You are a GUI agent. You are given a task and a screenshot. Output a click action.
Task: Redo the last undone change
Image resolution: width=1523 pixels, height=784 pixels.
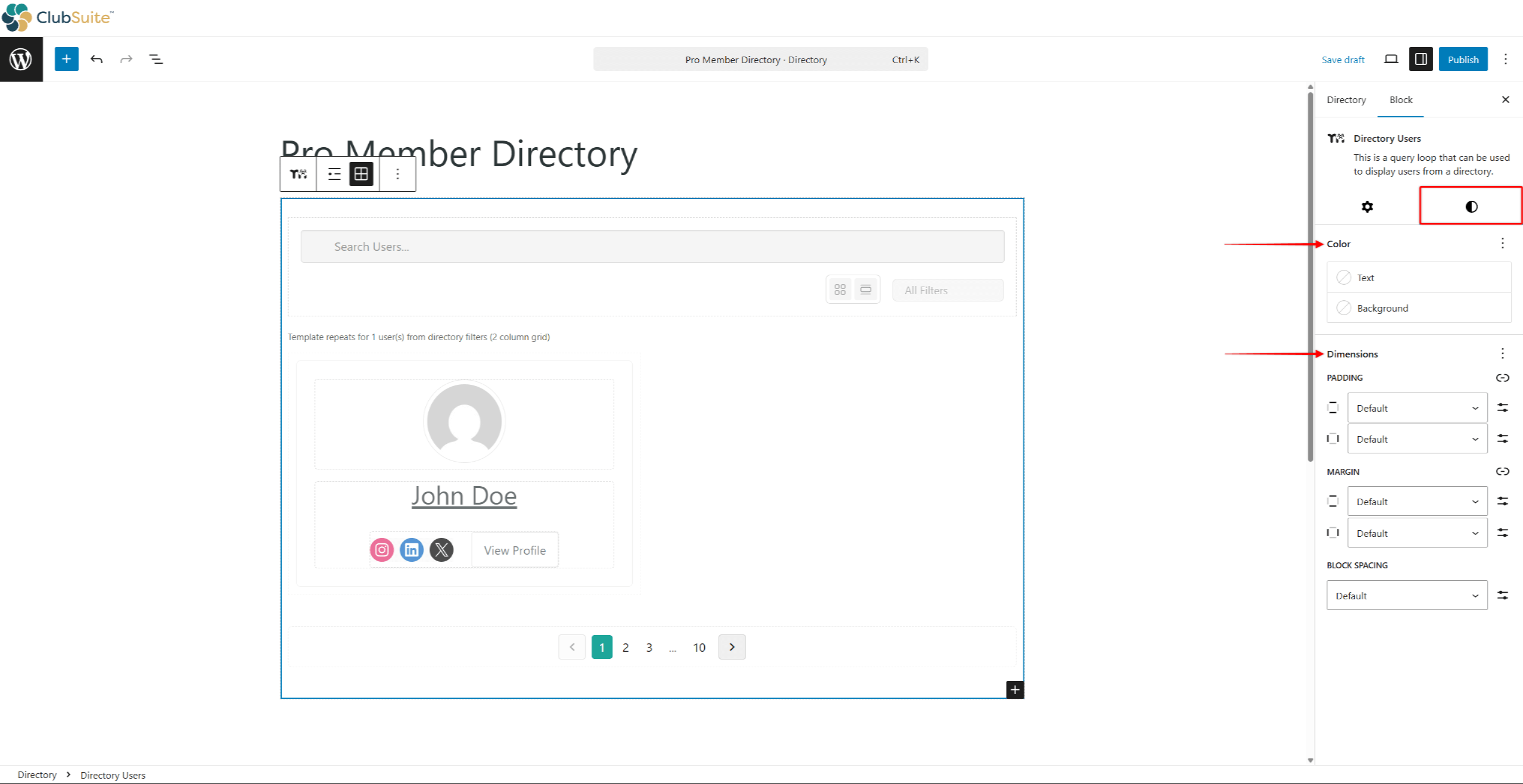coord(126,59)
